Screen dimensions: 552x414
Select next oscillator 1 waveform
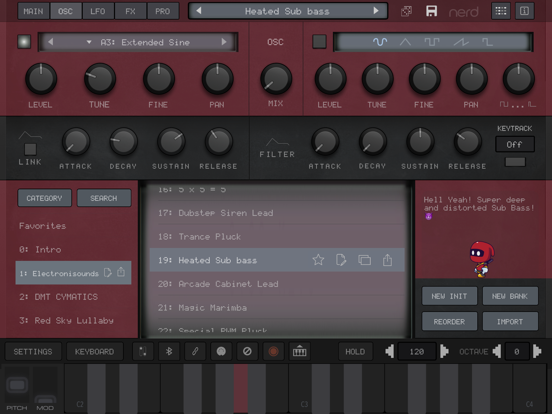[224, 42]
